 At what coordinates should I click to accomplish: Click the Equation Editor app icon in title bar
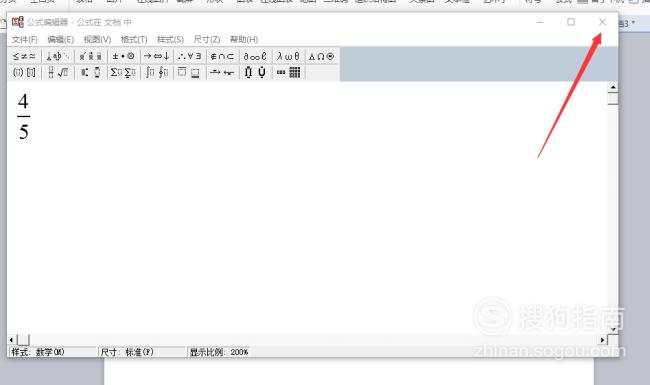18,22
